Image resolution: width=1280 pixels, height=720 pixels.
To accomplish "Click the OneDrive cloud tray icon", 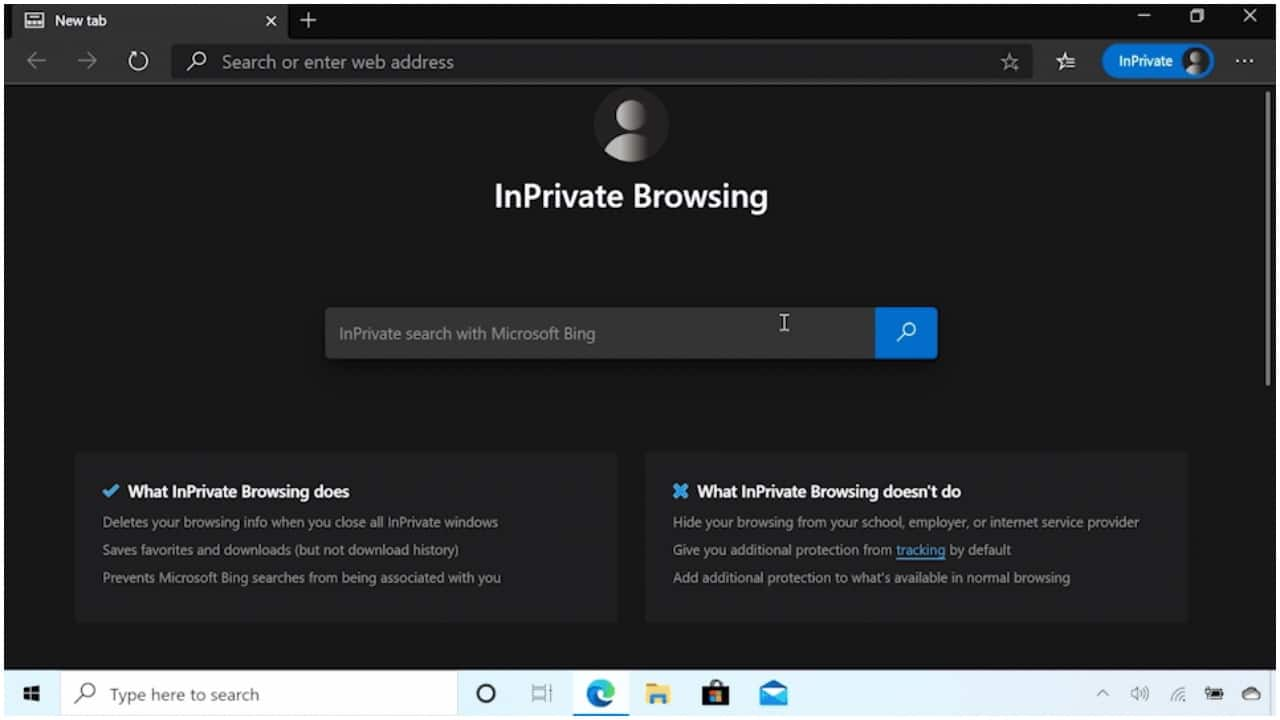I will coord(1251,693).
